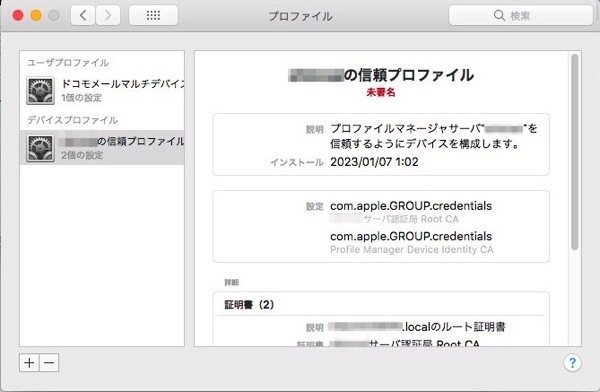
Task: Go back with the left chevron button
Action: click(x=83, y=15)
